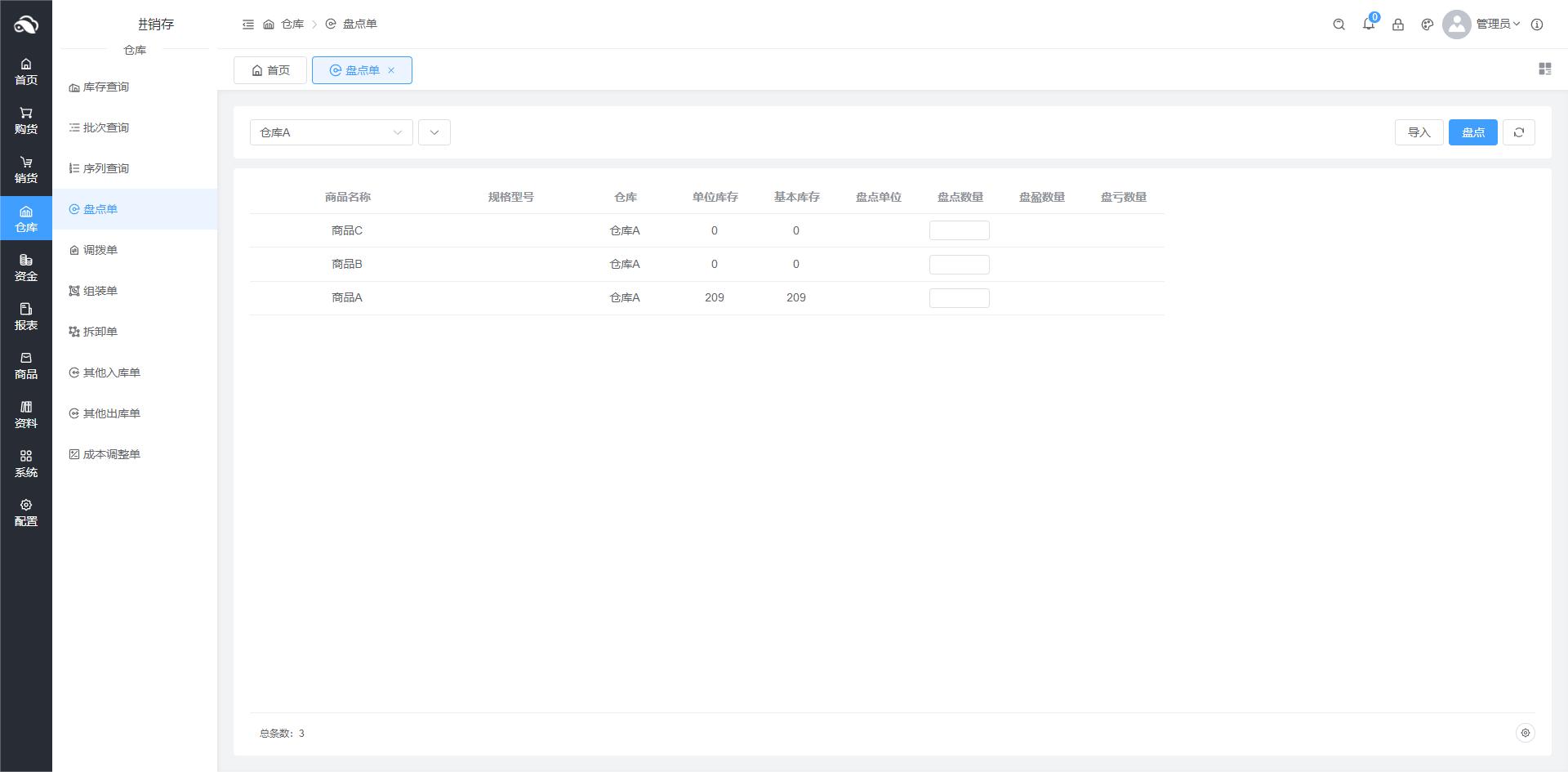The image size is (1568, 772).
Task: Switch to the 首页 tab
Action: pos(270,70)
